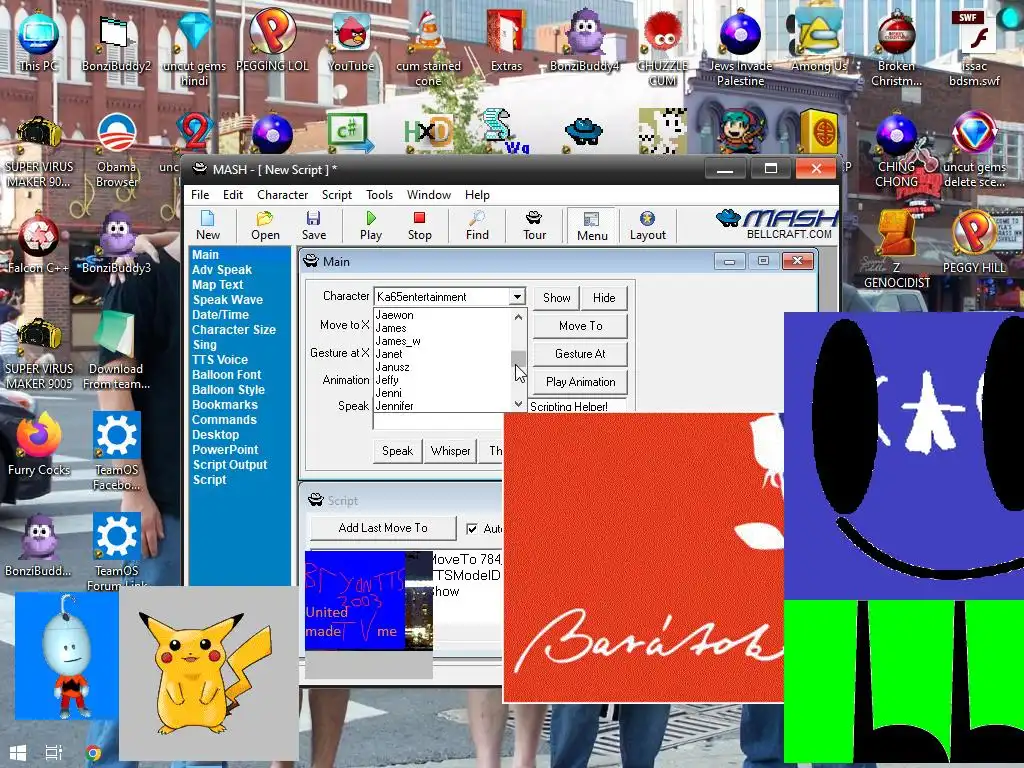
Task: Select the BonziBuddy3 desktop icon
Action: tap(116, 243)
